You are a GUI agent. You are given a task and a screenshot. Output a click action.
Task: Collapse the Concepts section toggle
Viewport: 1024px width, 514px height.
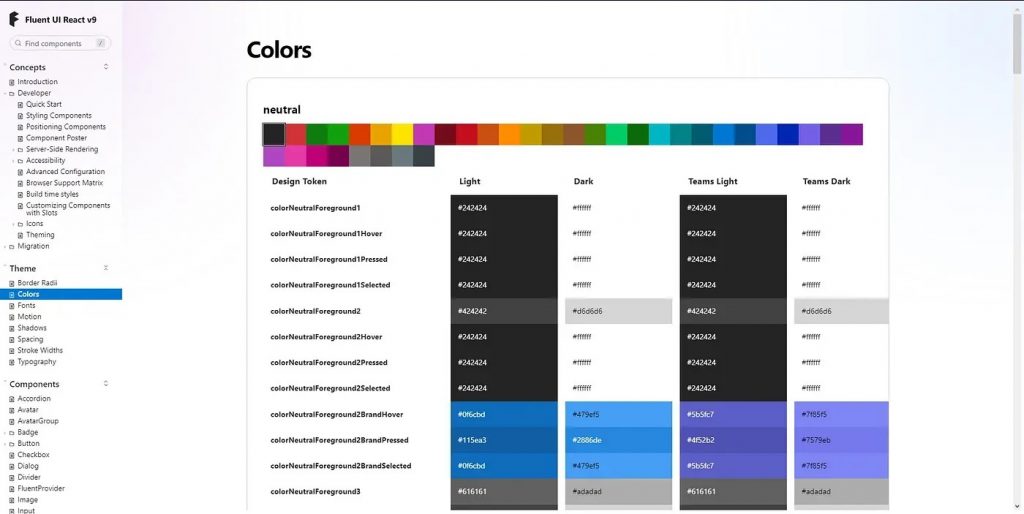106,67
